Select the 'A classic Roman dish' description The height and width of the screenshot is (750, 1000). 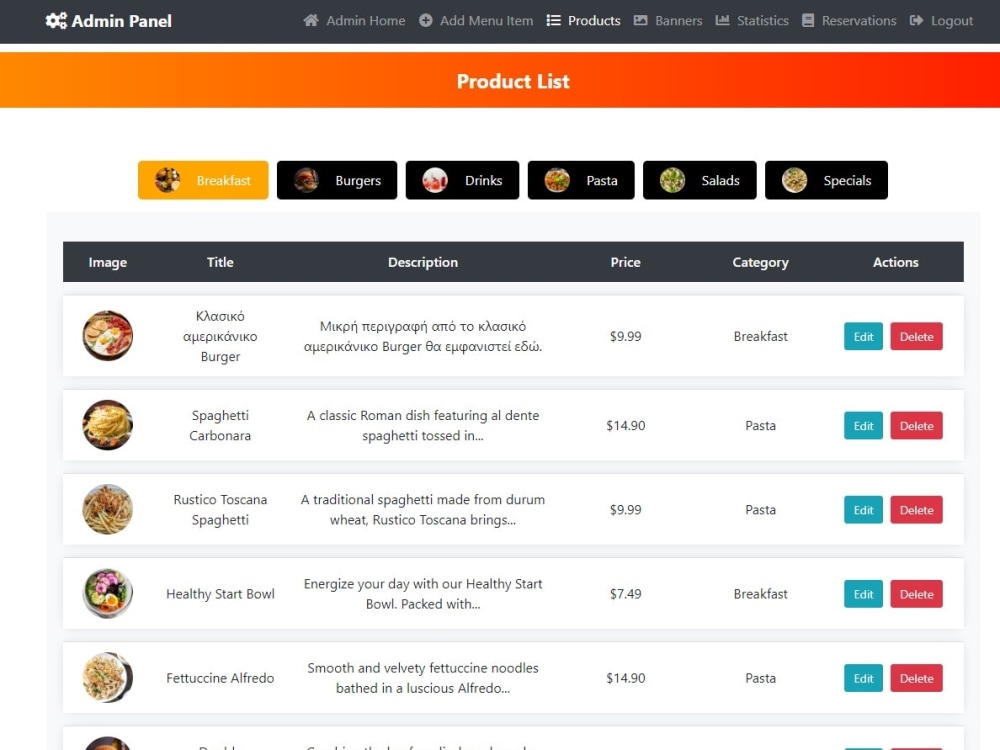click(x=423, y=425)
